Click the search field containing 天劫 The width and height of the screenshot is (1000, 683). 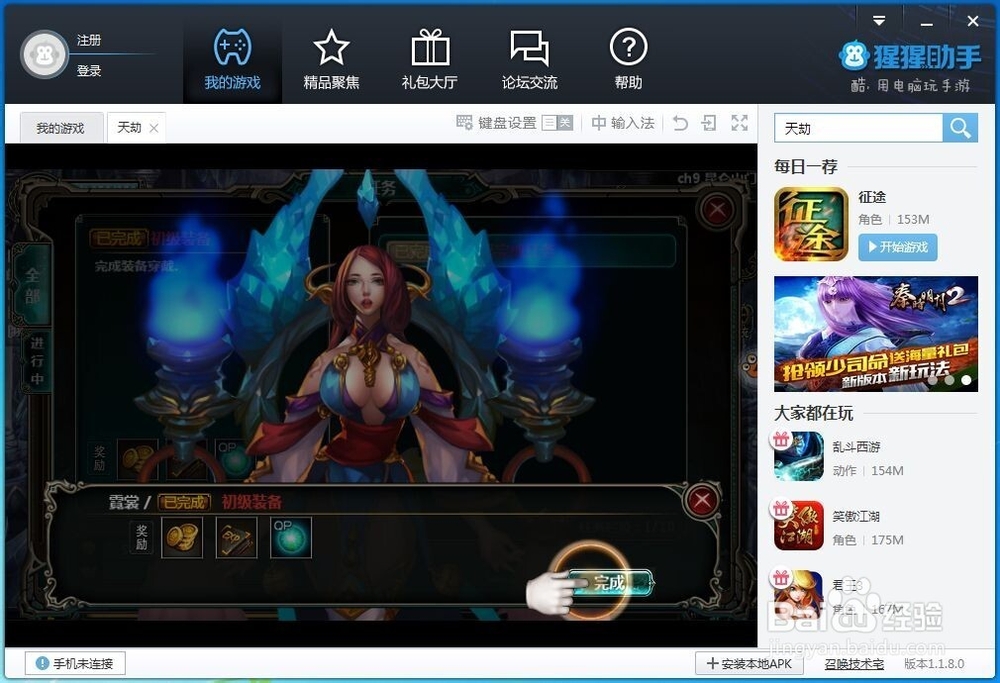858,128
